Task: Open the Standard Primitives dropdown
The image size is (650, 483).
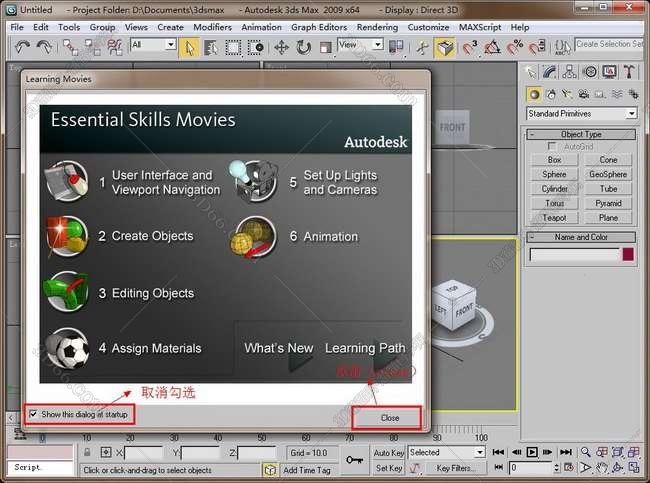Action: pos(581,114)
